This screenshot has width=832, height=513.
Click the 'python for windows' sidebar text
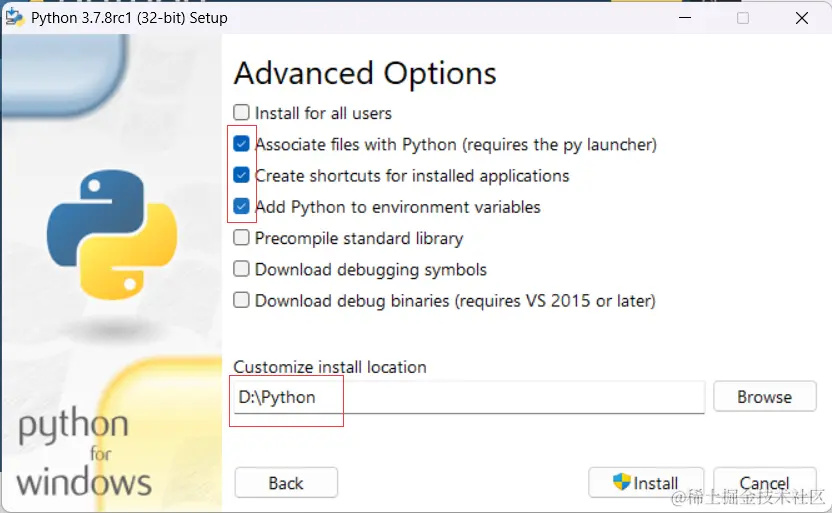(x=84, y=453)
